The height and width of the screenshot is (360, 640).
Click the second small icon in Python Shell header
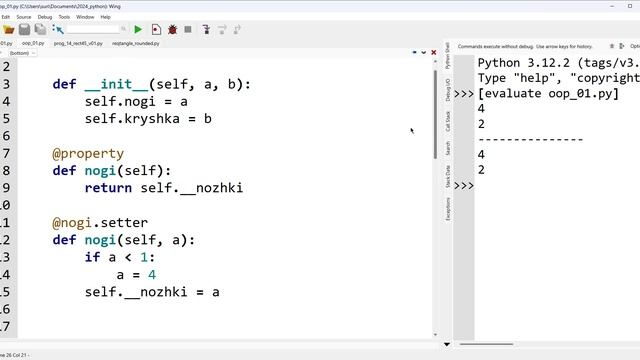pos(622,46)
